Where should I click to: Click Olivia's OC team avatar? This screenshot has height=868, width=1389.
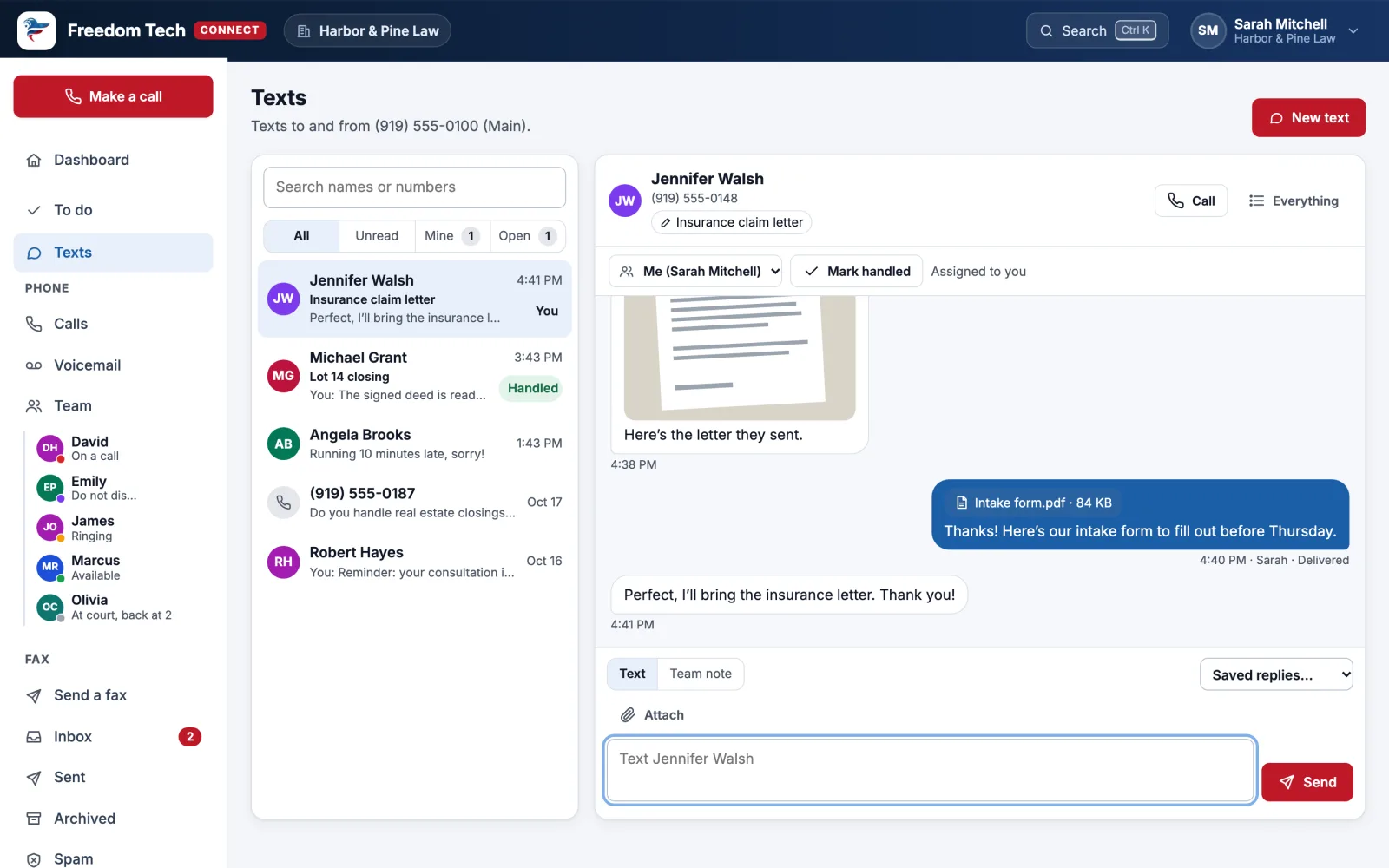point(50,607)
